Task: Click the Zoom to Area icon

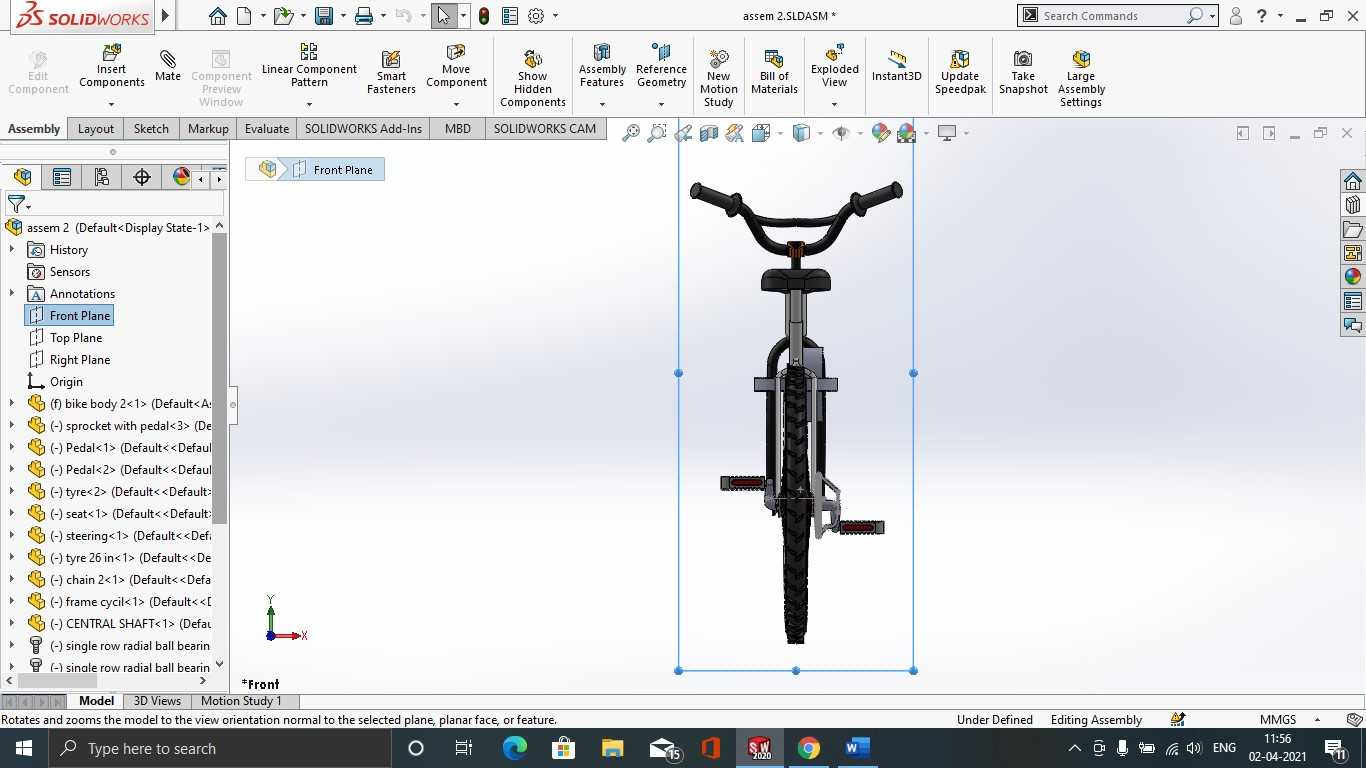Action: tap(657, 133)
